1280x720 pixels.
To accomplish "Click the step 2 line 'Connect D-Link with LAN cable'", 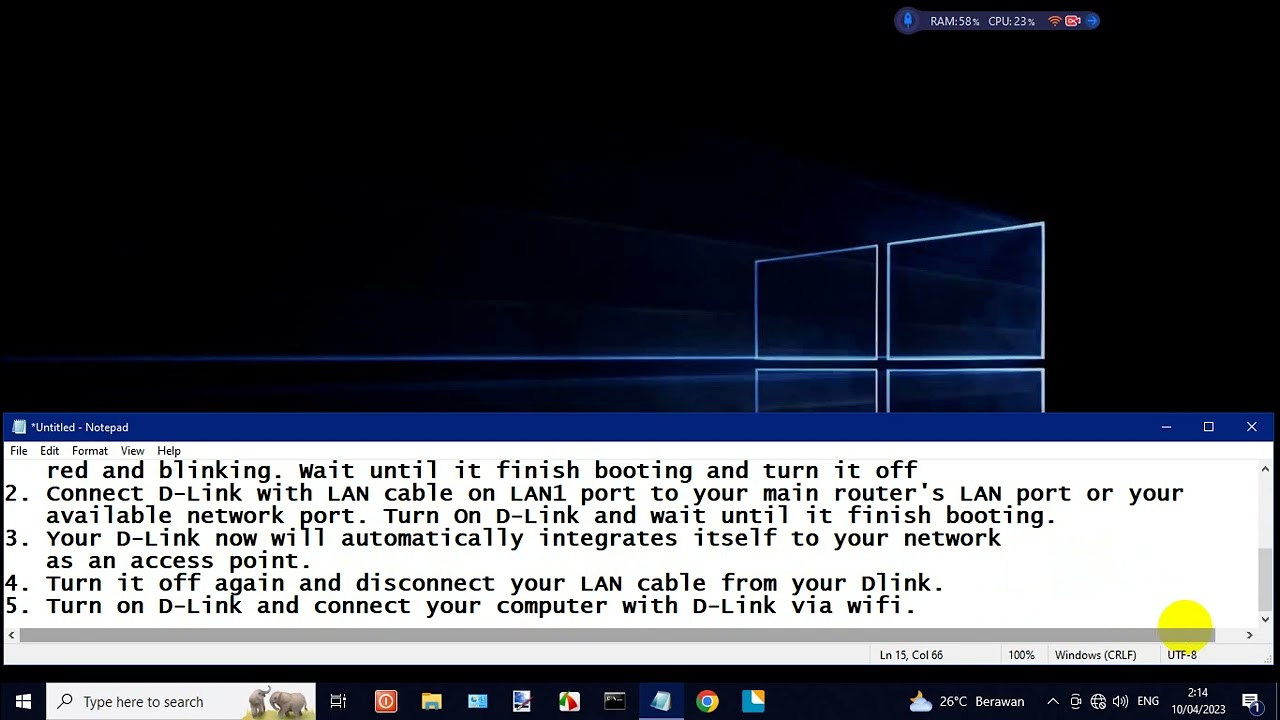I will click(594, 493).
